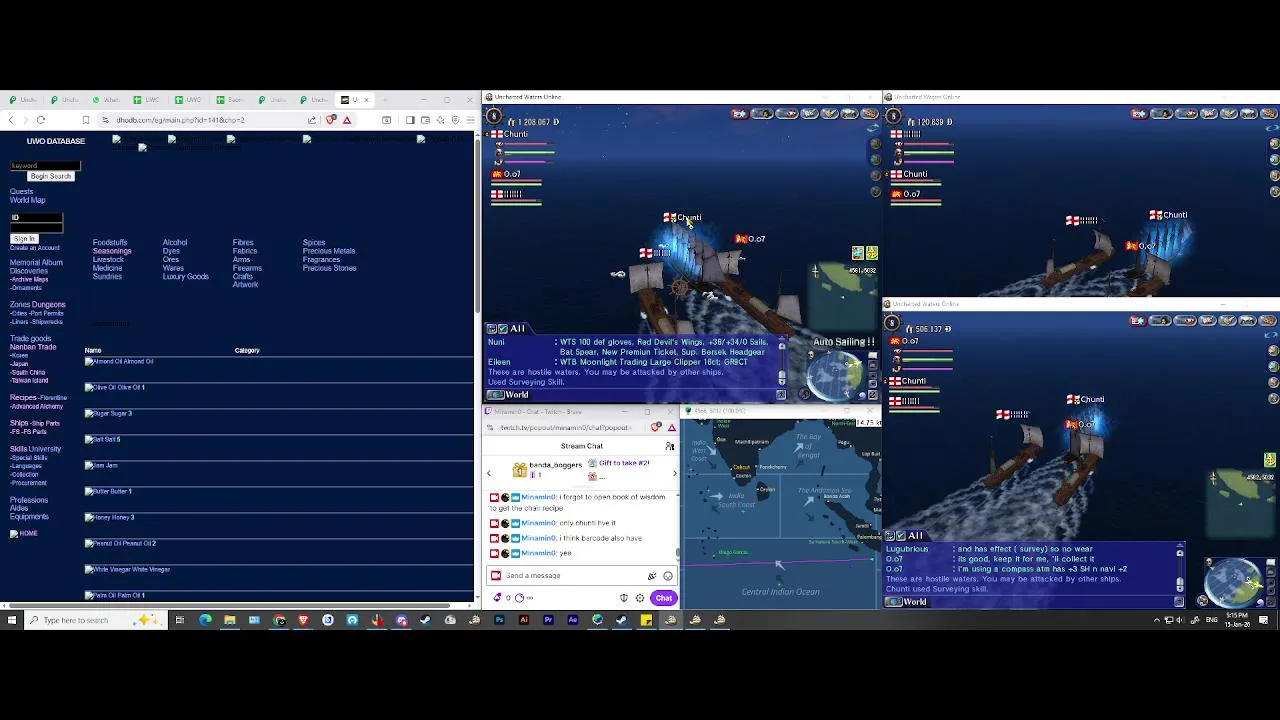Open Brave Rewards triangle icon in database browser
Screen dimensions: 1280x720
click(347, 120)
